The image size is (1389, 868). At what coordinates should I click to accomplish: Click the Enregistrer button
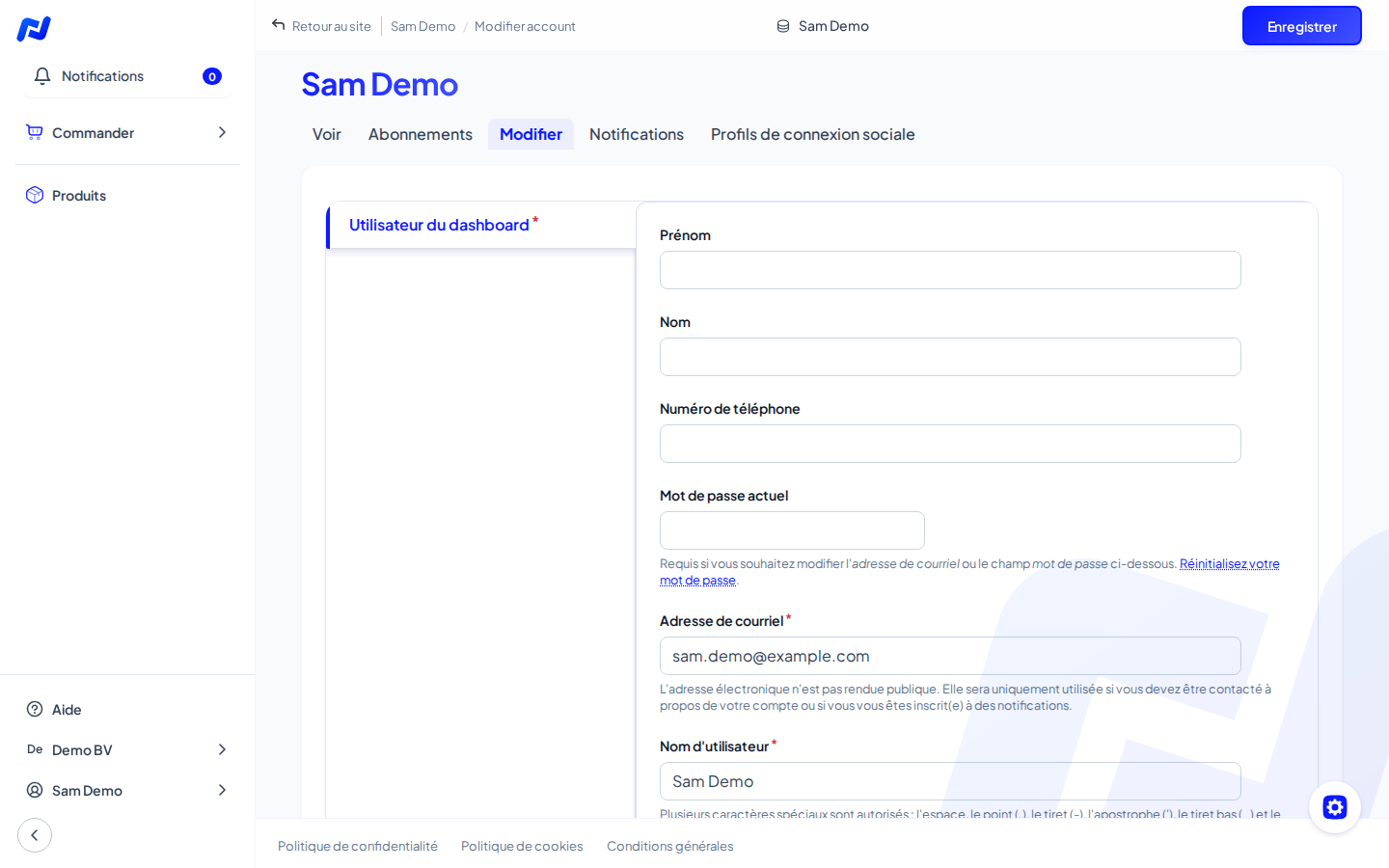pyautogui.click(x=1302, y=26)
